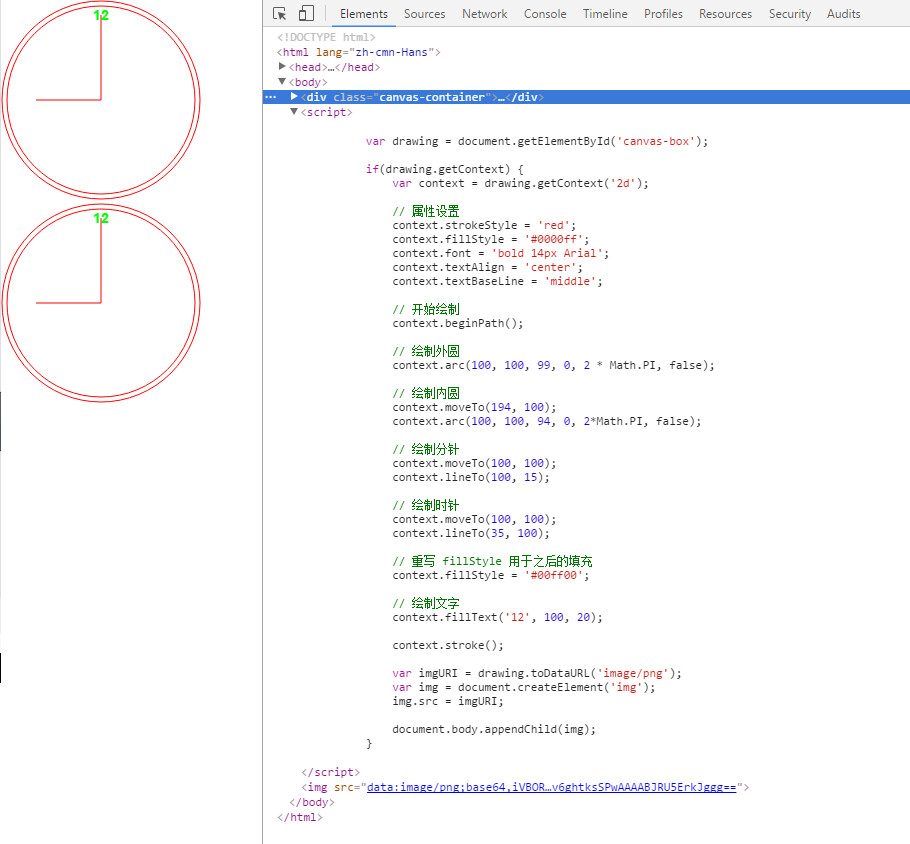The width and height of the screenshot is (910, 844).
Task: Go to the Console tab
Action: 545,14
